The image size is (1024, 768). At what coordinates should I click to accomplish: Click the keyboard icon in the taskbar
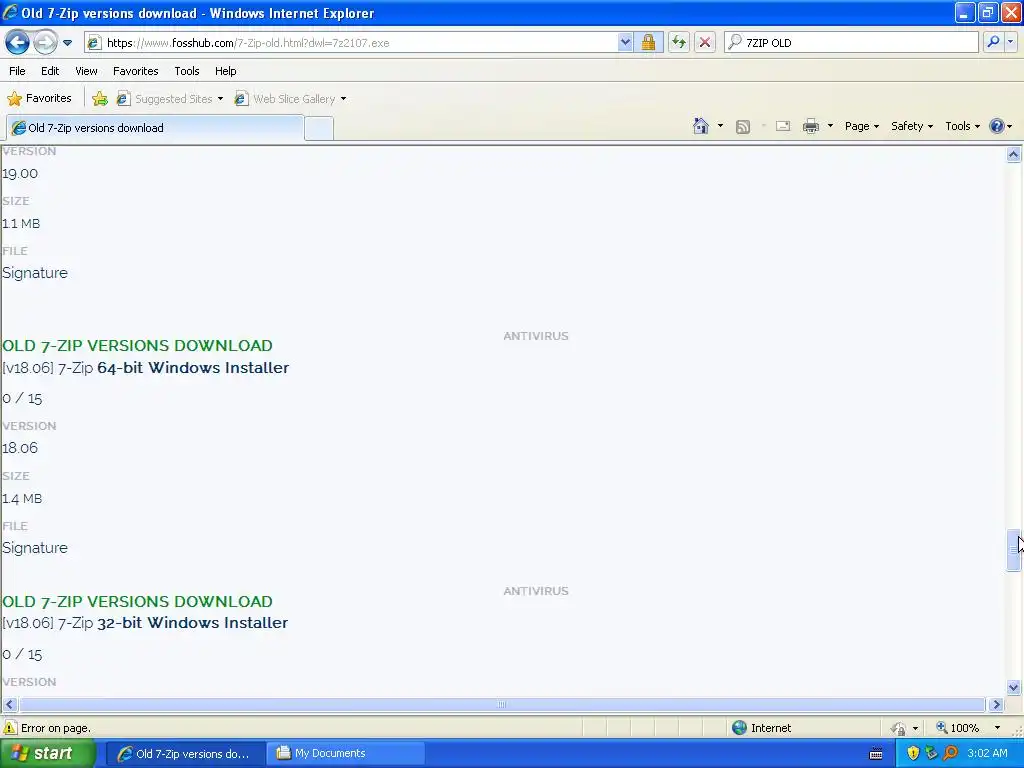tap(876, 754)
